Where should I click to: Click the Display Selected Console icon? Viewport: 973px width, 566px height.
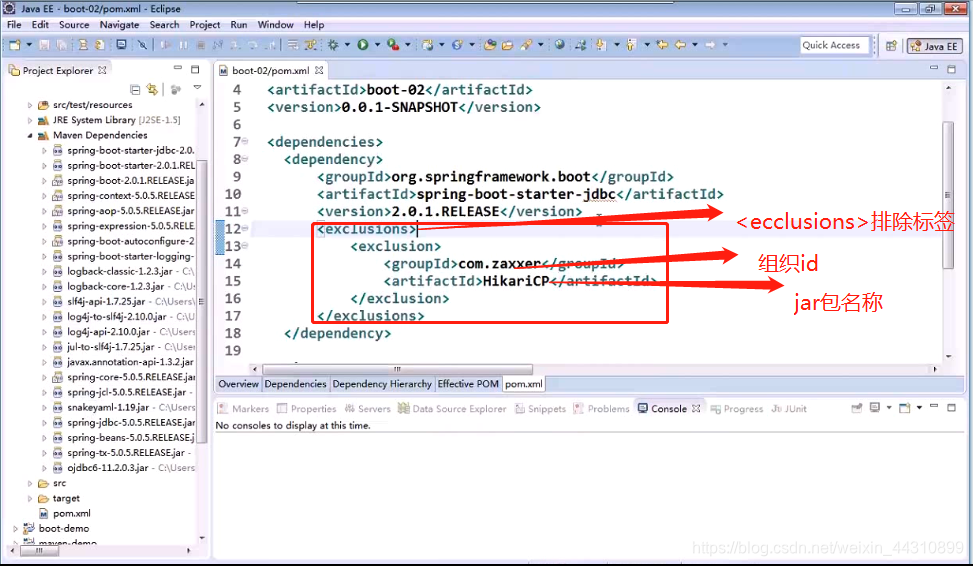coord(875,408)
